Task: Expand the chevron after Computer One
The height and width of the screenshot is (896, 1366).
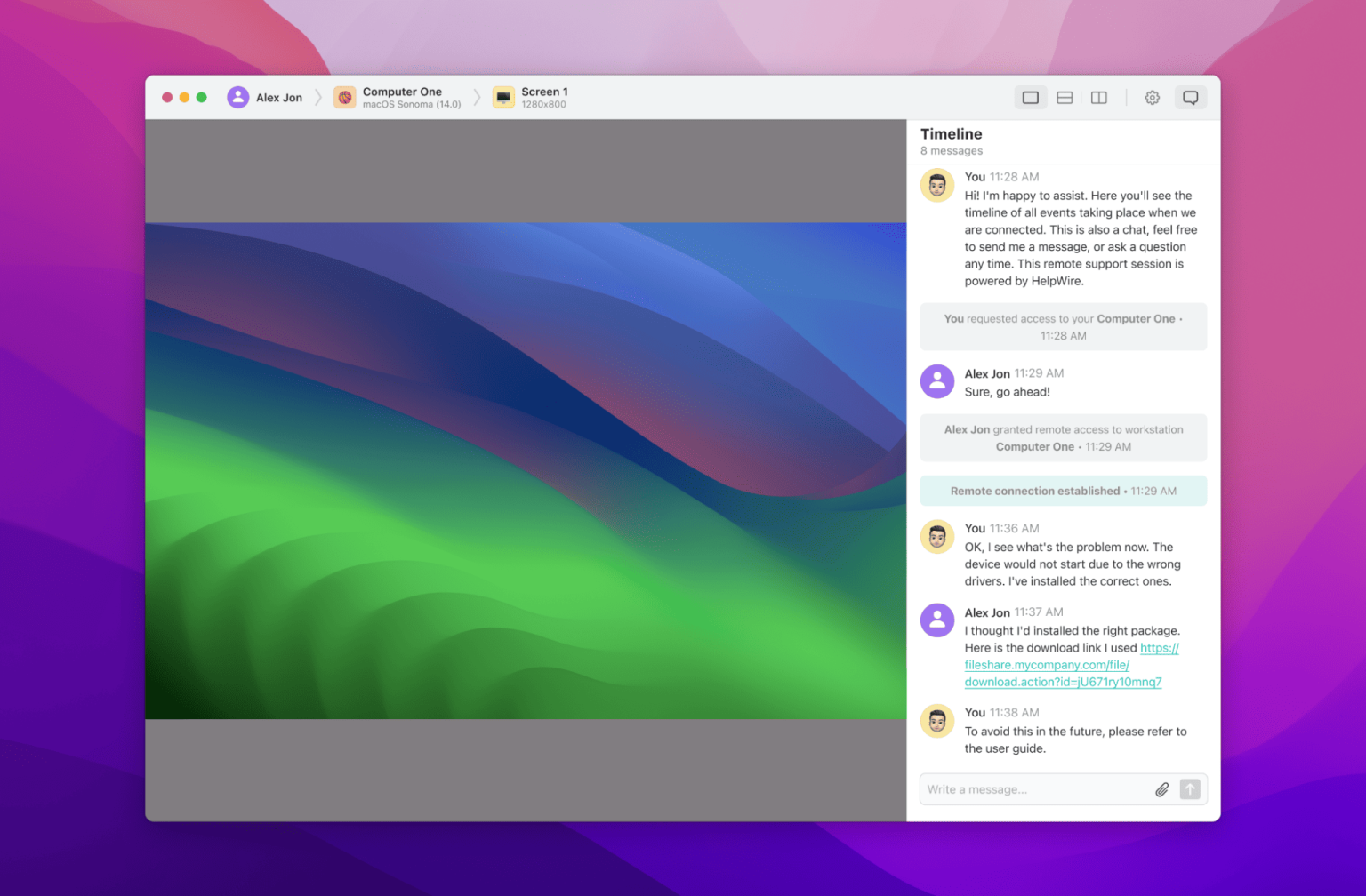Action: (478, 97)
